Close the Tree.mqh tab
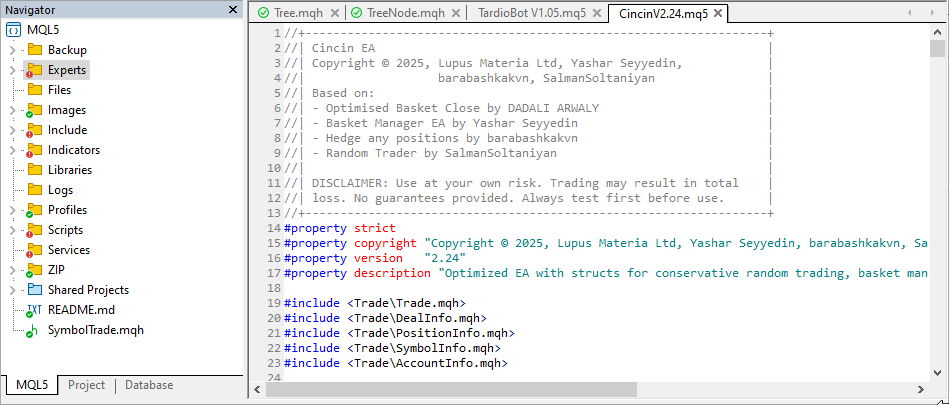The width and height of the screenshot is (949, 405). tap(336, 13)
